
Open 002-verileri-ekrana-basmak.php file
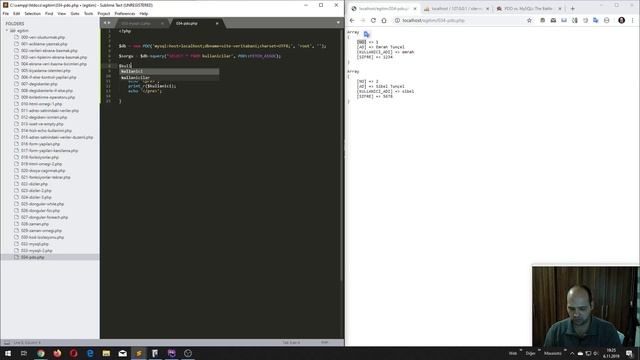[49, 51]
